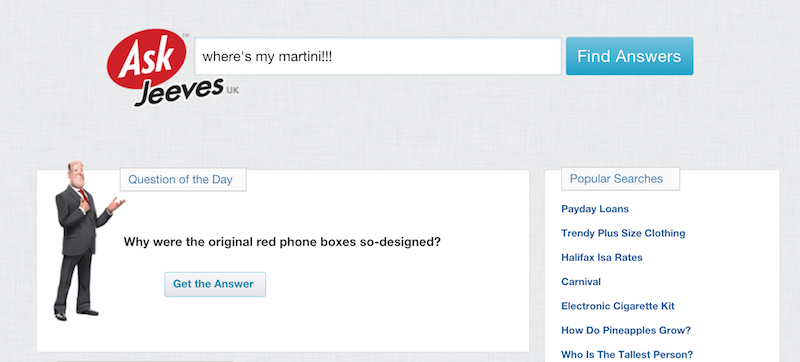The height and width of the screenshot is (362, 800).
Task: Click the red phone boxes question text
Action: [x=282, y=242]
